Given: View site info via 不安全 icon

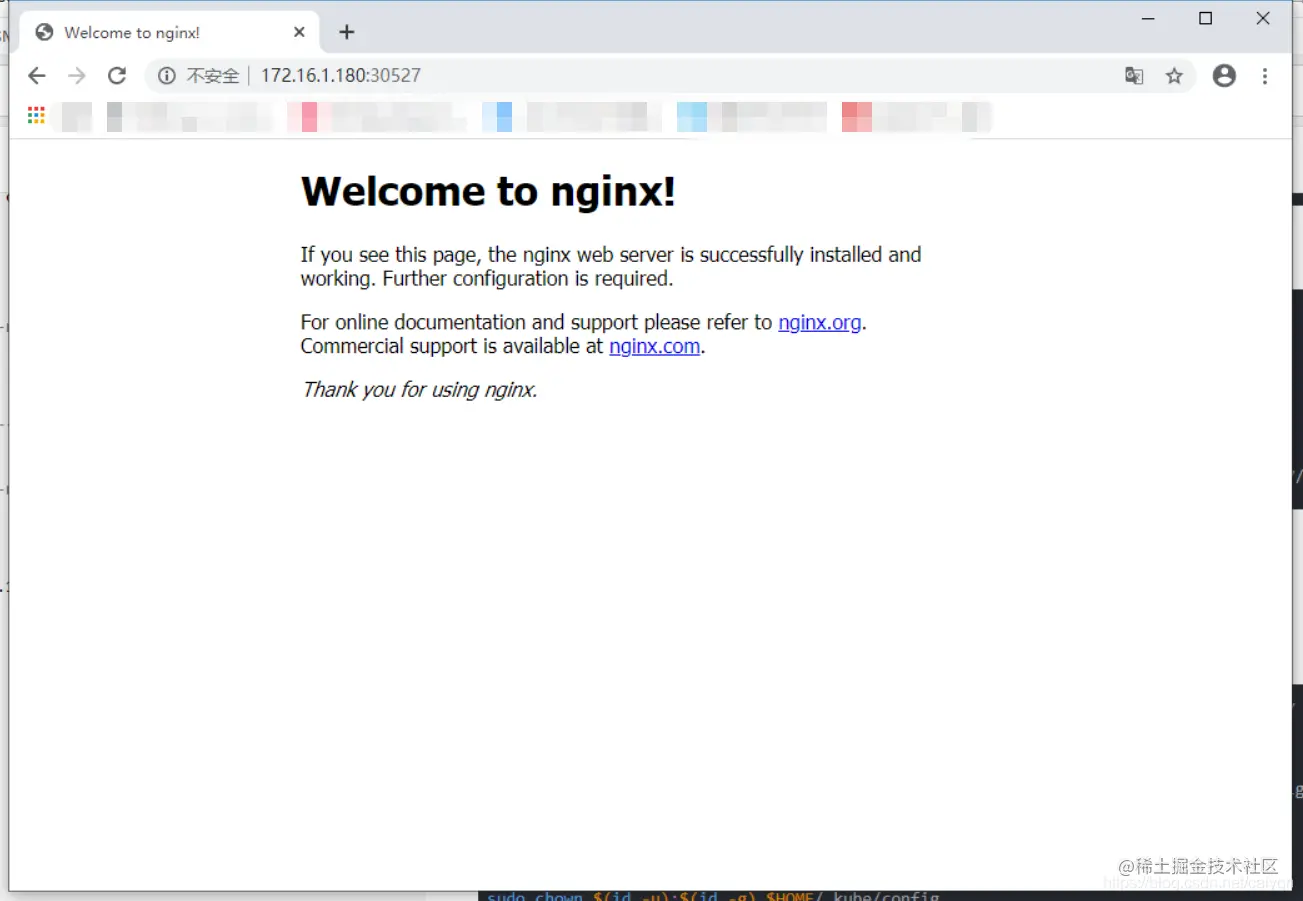Looking at the screenshot, I should (167, 76).
